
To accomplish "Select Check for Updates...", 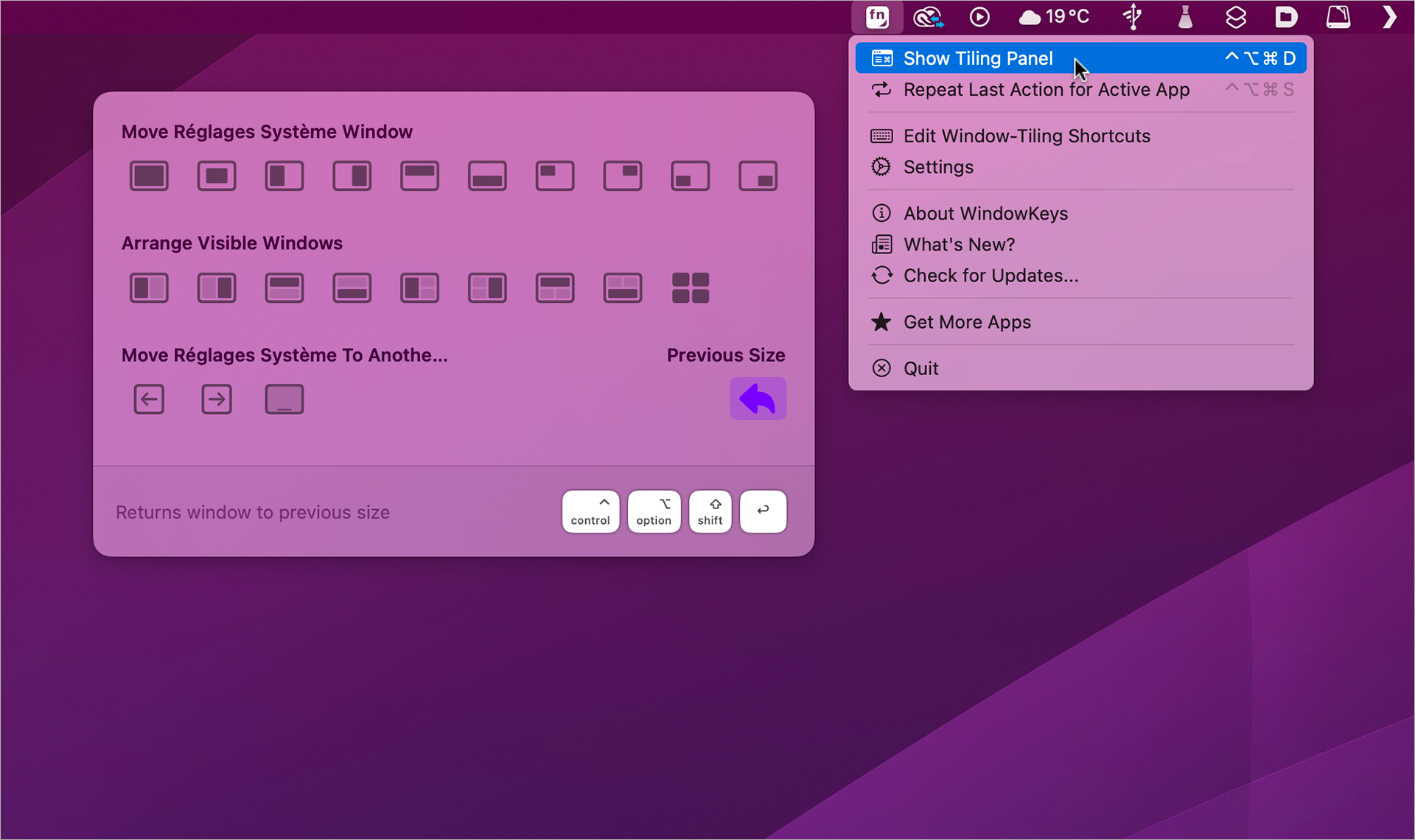I will coord(1080,276).
